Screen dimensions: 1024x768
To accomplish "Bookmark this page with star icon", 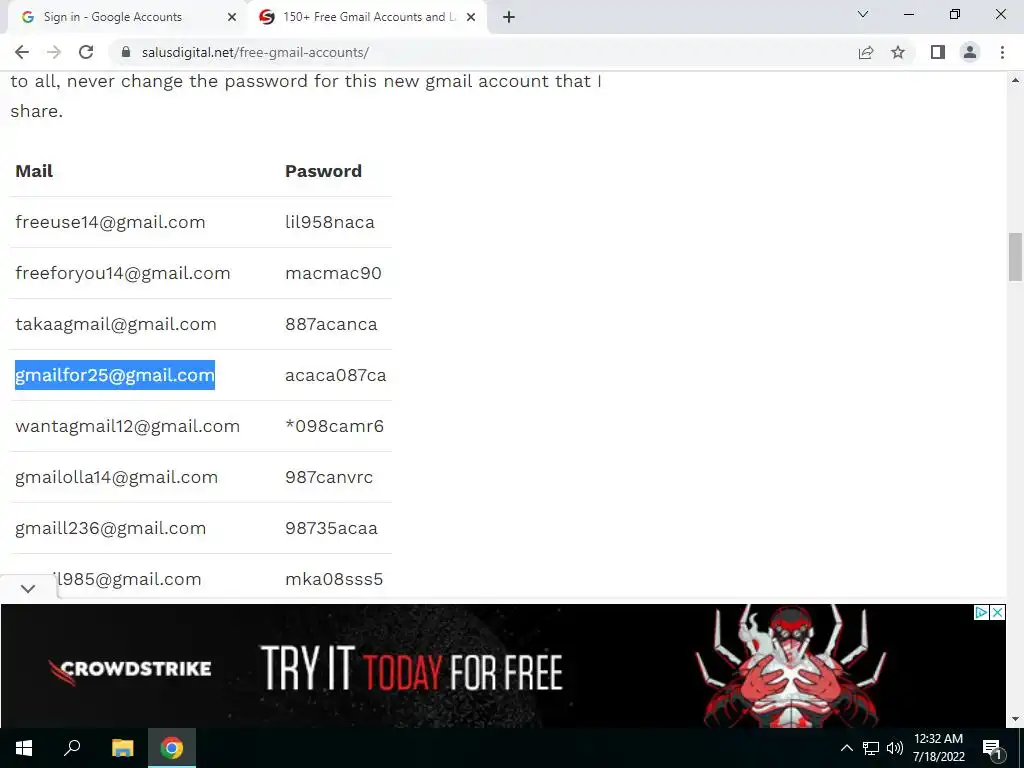I will (898, 52).
